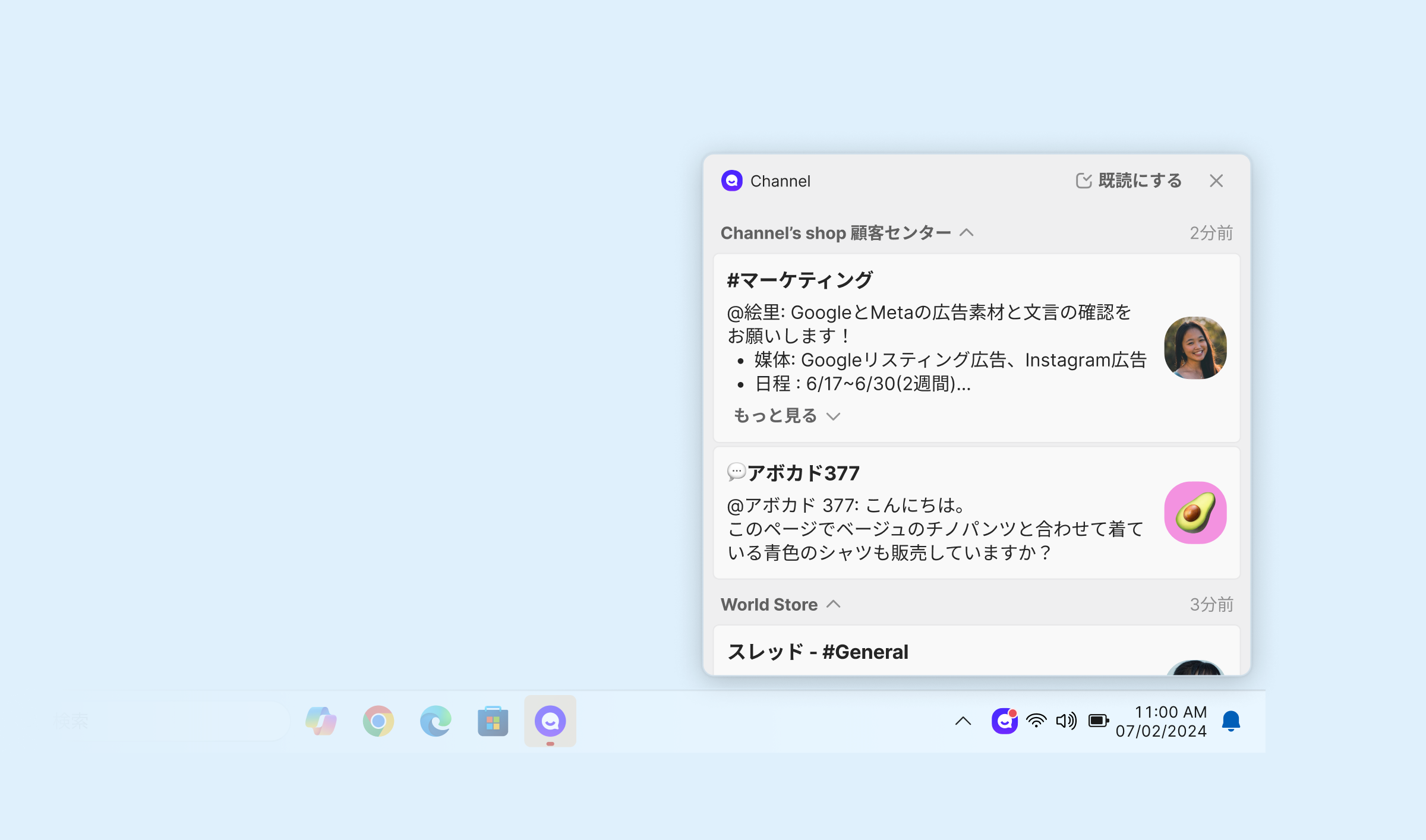Collapse Channel's shop 顧客センター group
This screenshot has height=840, width=1426.
(967, 233)
